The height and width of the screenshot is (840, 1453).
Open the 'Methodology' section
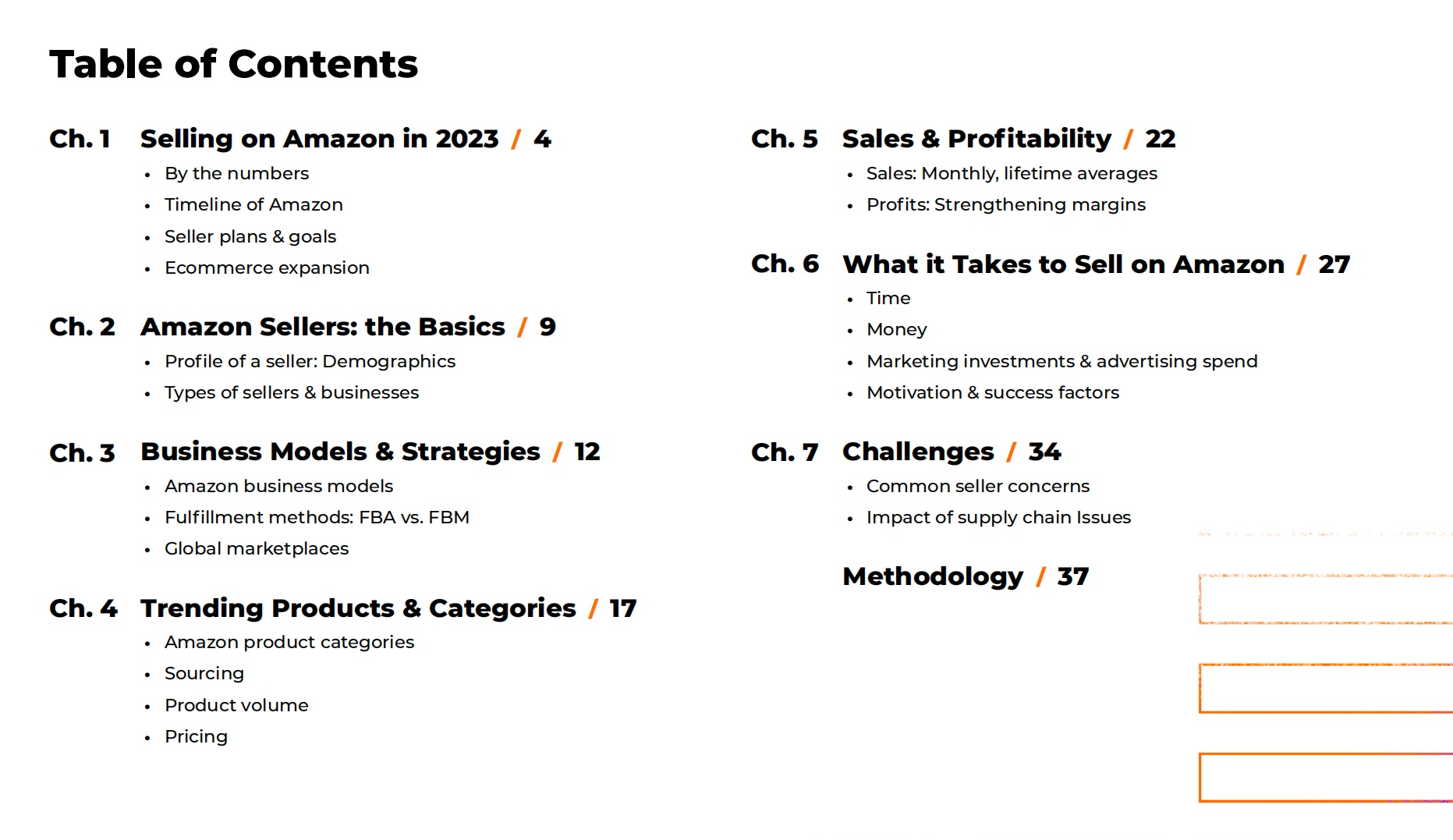point(933,576)
